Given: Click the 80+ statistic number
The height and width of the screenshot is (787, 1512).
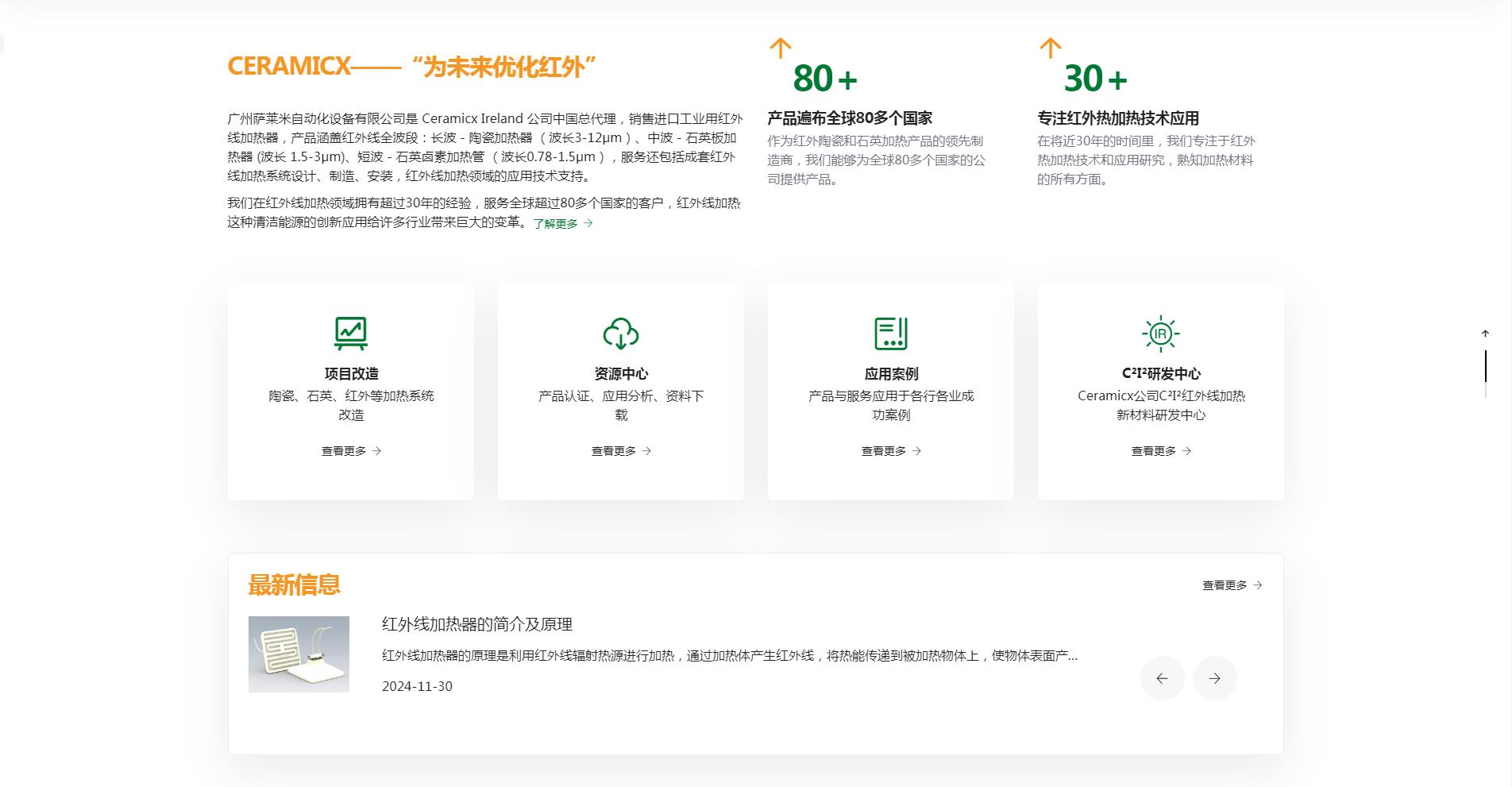Looking at the screenshot, I should pos(825,79).
